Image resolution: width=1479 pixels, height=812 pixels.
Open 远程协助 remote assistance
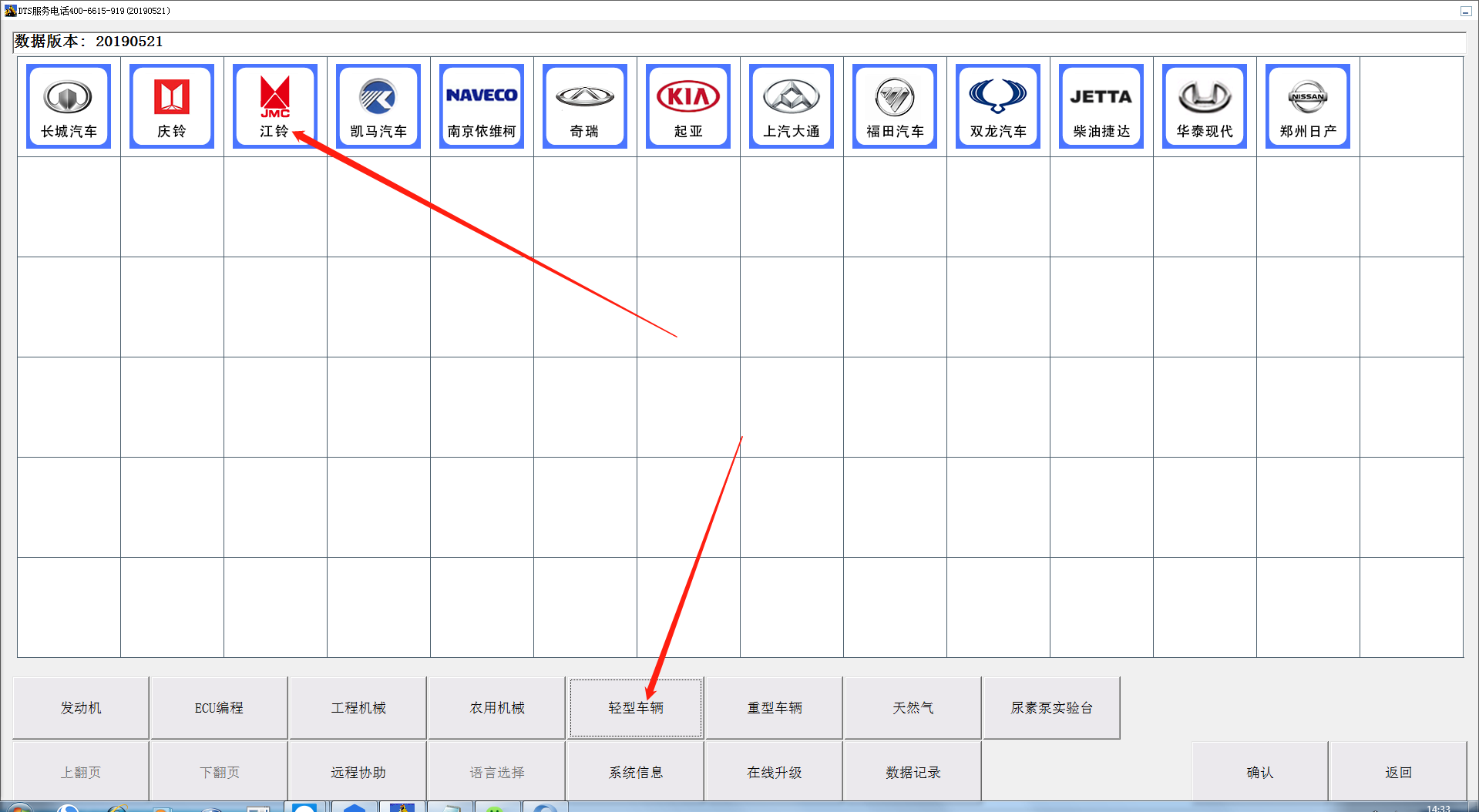[358, 772]
